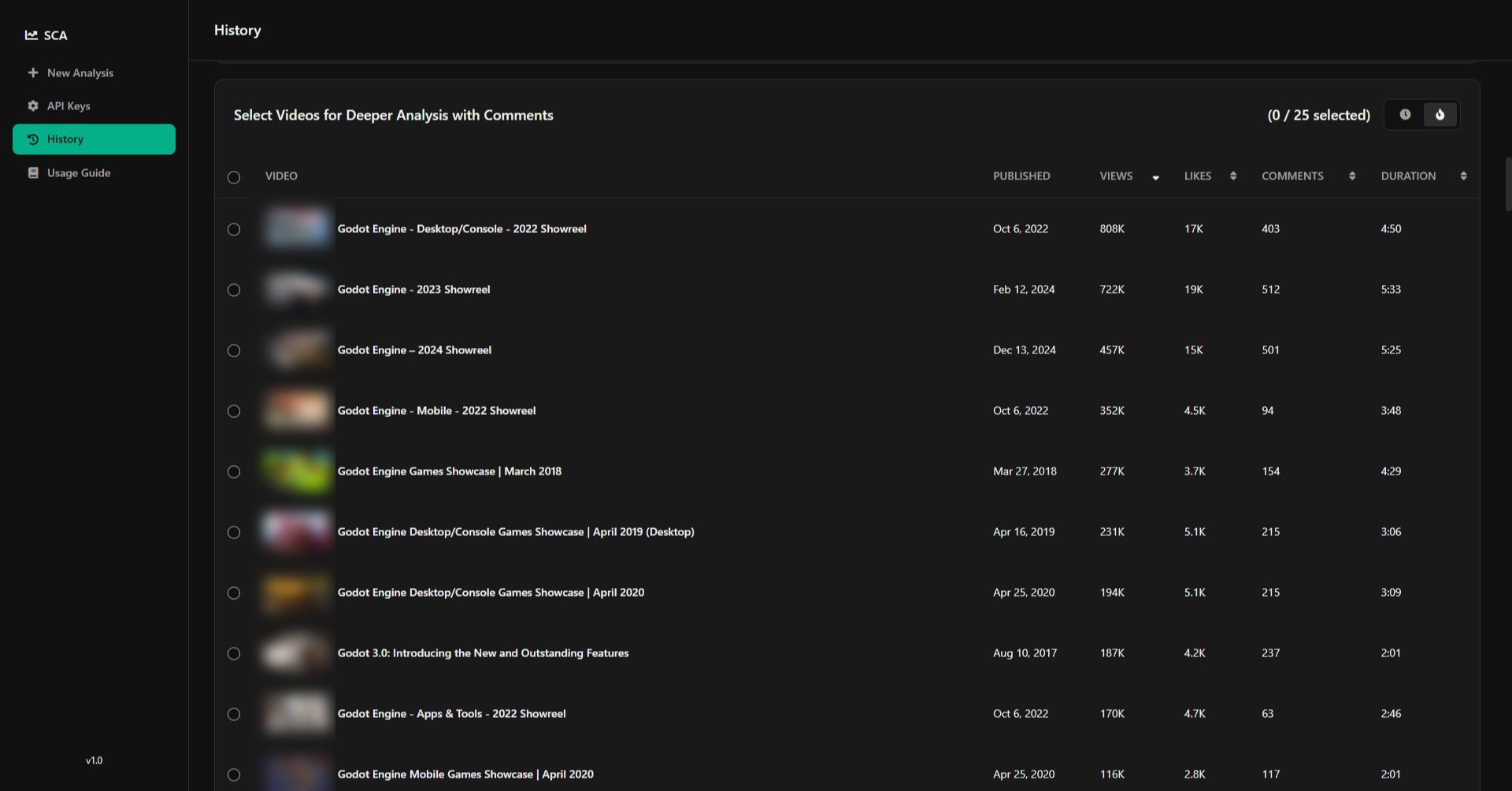Open thumbnail of Apps & Tools 2022 Showreel

click(x=297, y=714)
